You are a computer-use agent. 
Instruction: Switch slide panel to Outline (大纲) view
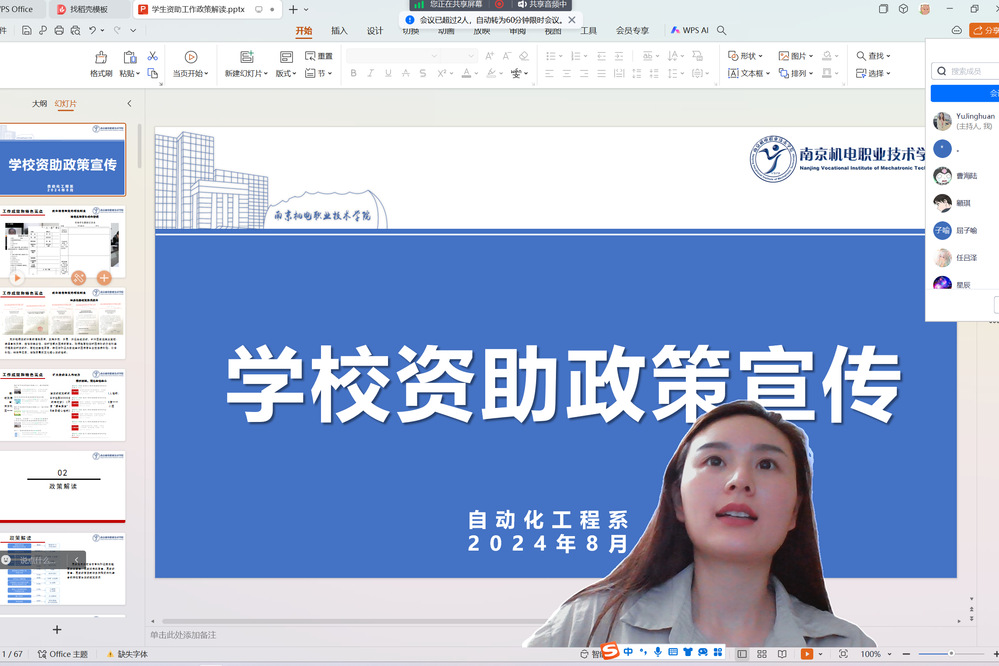[x=39, y=104]
